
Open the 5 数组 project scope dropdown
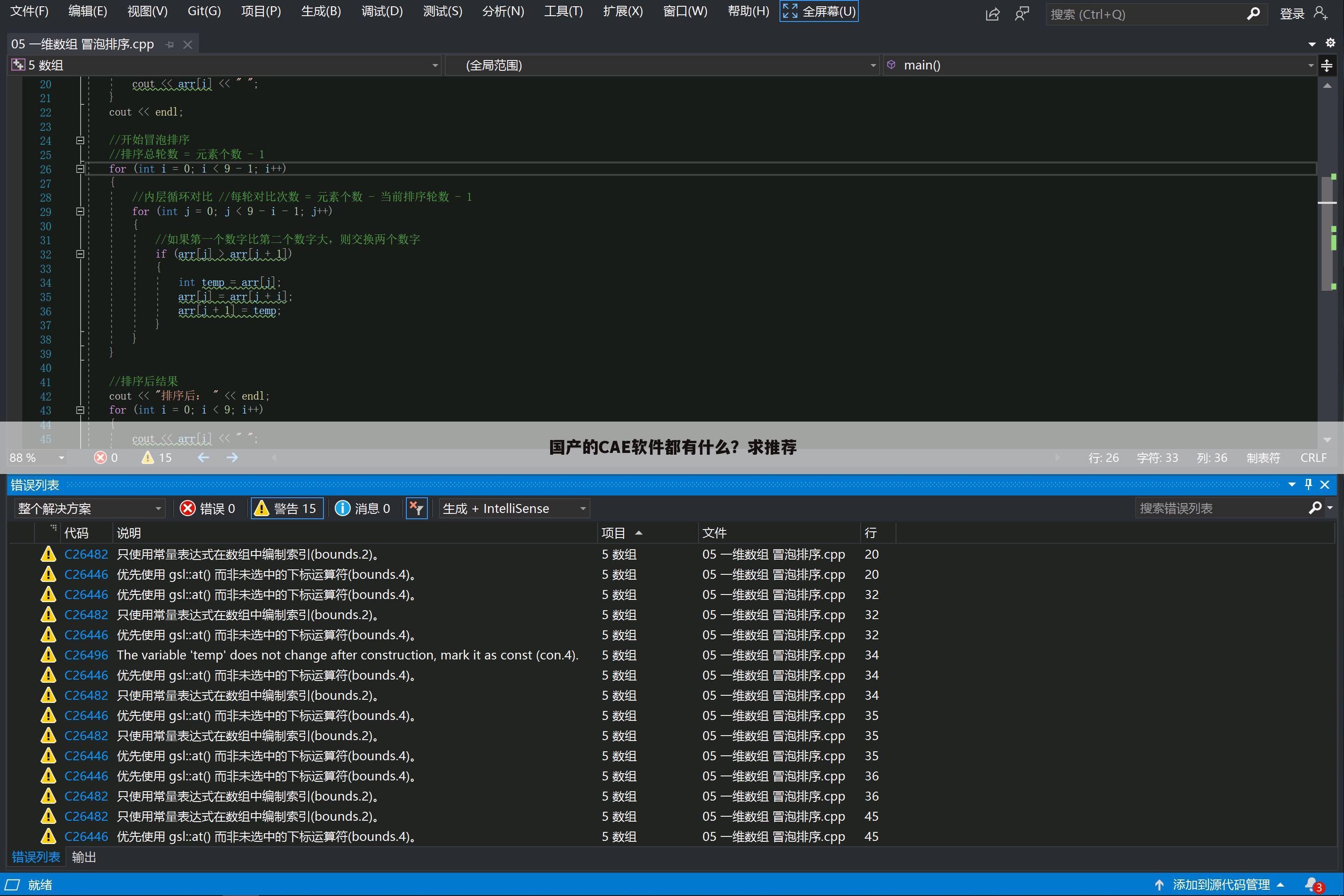point(435,65)
